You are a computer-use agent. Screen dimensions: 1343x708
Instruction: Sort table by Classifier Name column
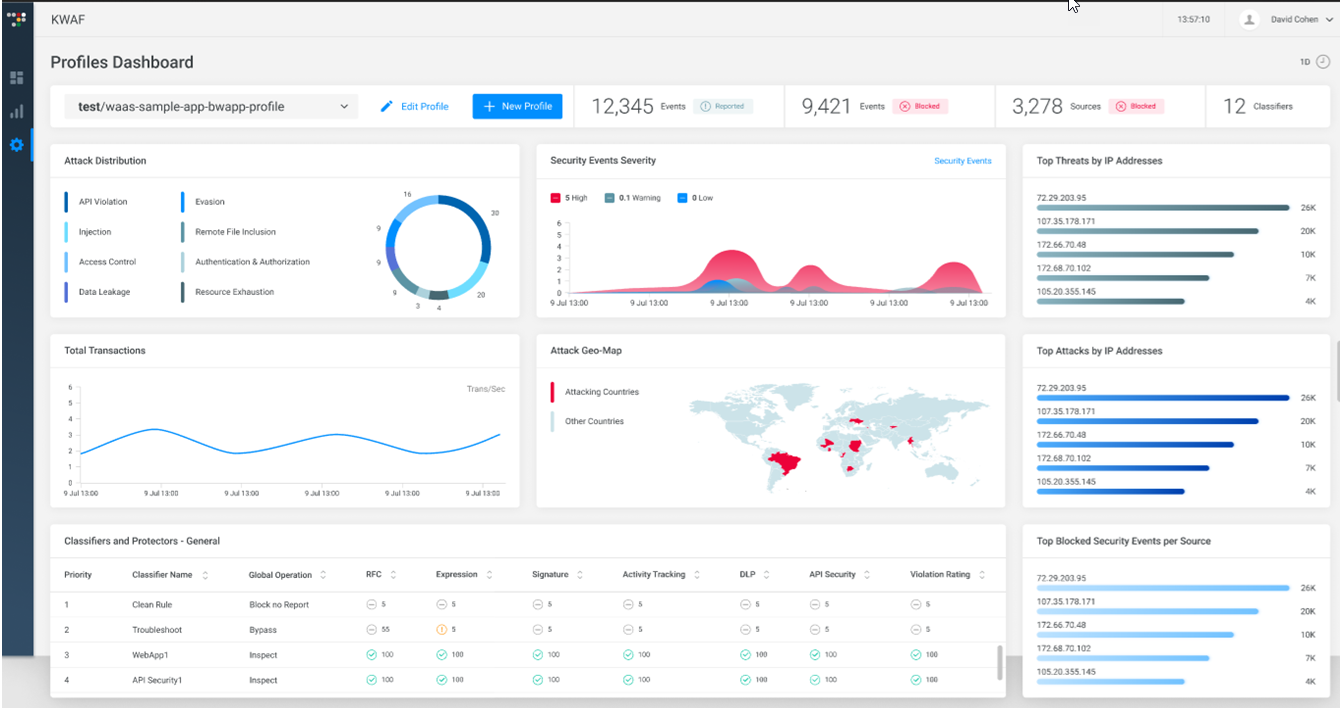[x=205, y=575]
